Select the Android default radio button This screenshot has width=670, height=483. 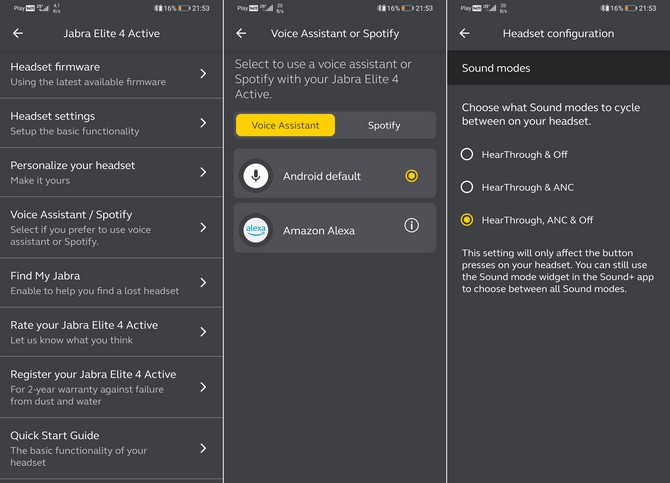point(411,176)
